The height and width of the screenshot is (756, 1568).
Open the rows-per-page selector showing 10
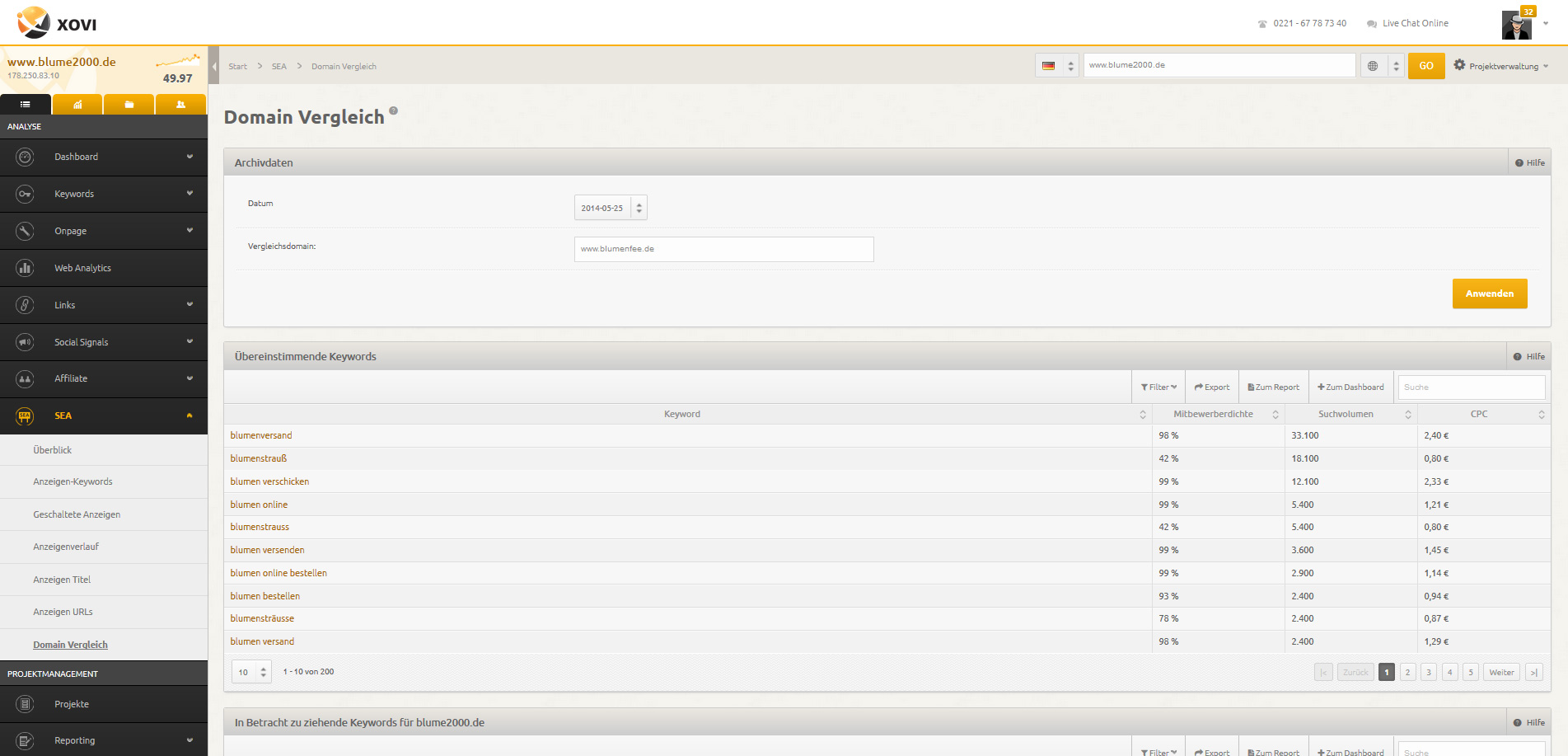coord(251,672)
